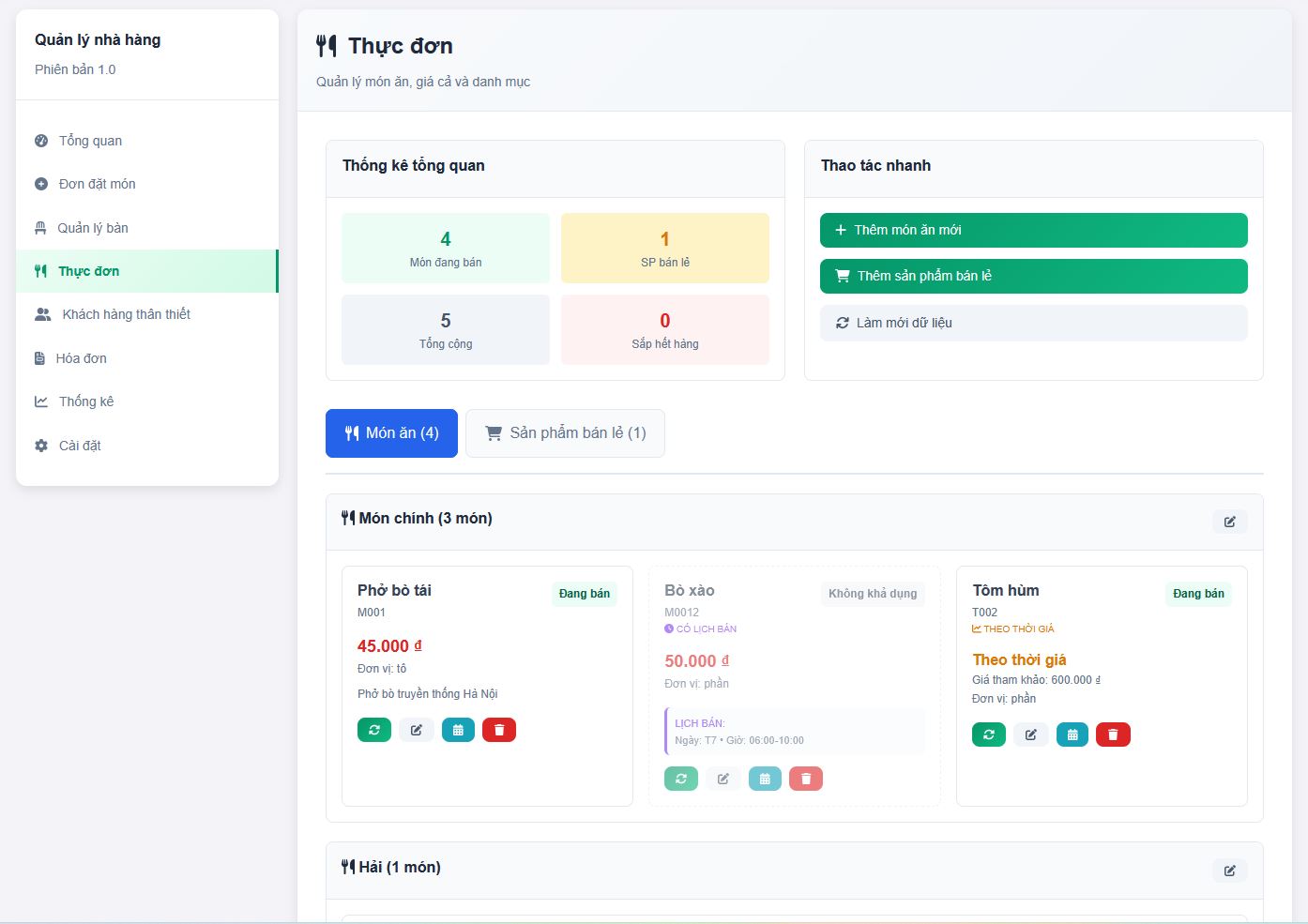Go to Đơn đặt món page
The height and width of the screenshot is (924, 1308).
click(x=147, y=184)
